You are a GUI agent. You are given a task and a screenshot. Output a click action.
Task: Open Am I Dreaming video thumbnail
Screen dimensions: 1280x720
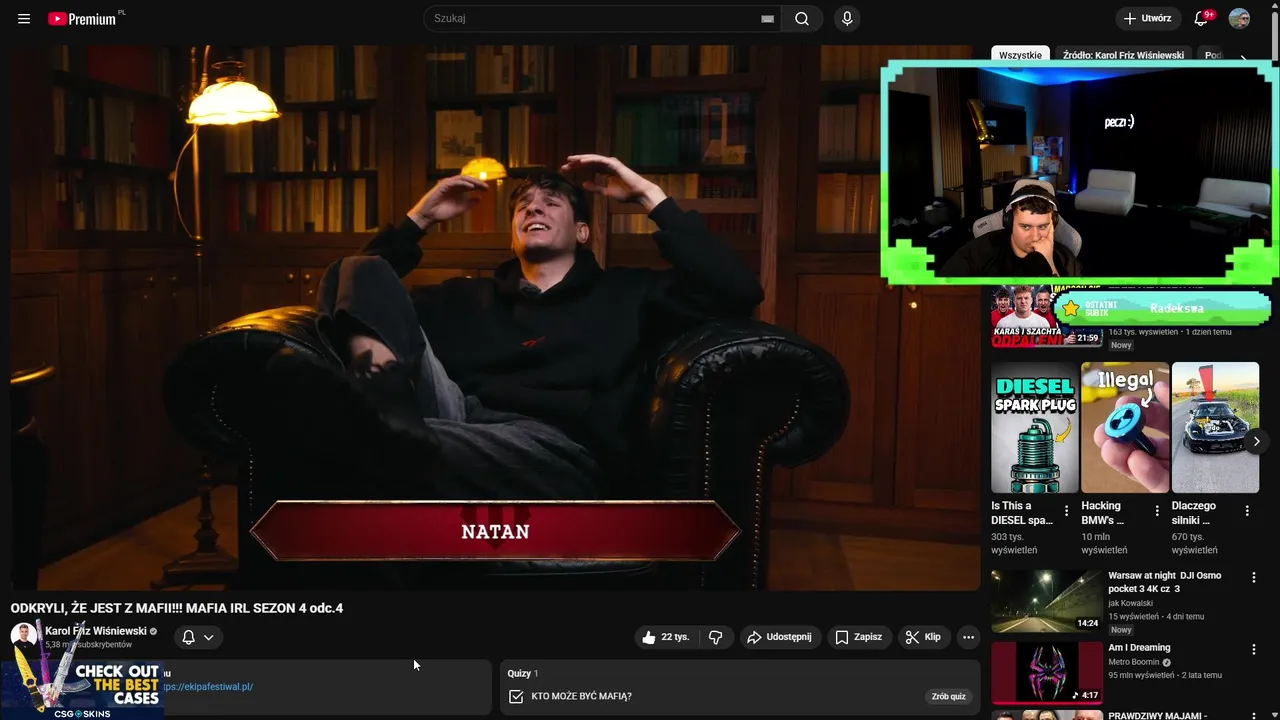click(x=1046, y=673)
